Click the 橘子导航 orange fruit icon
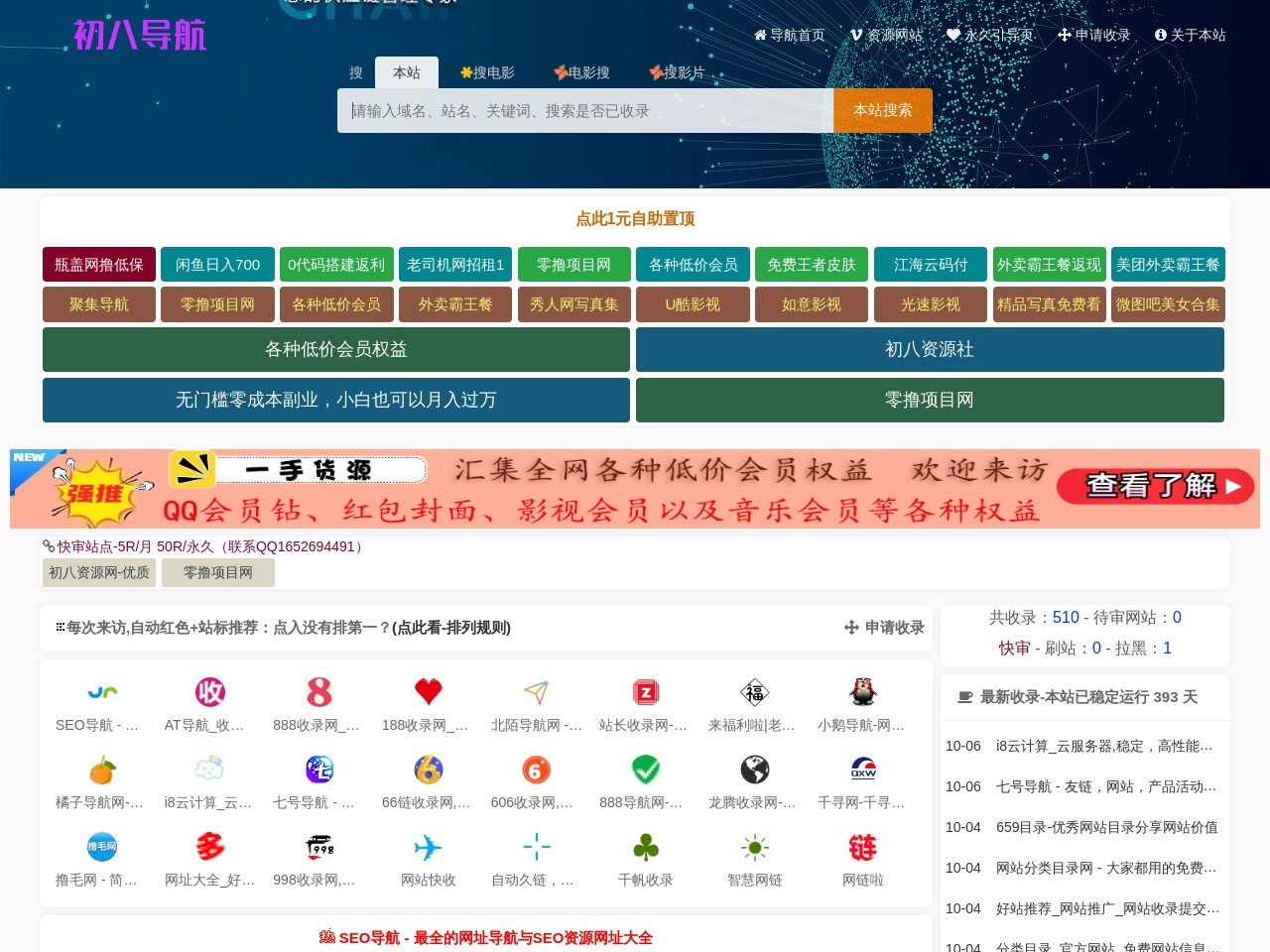The image size is (1270, 952). point(100,769)
